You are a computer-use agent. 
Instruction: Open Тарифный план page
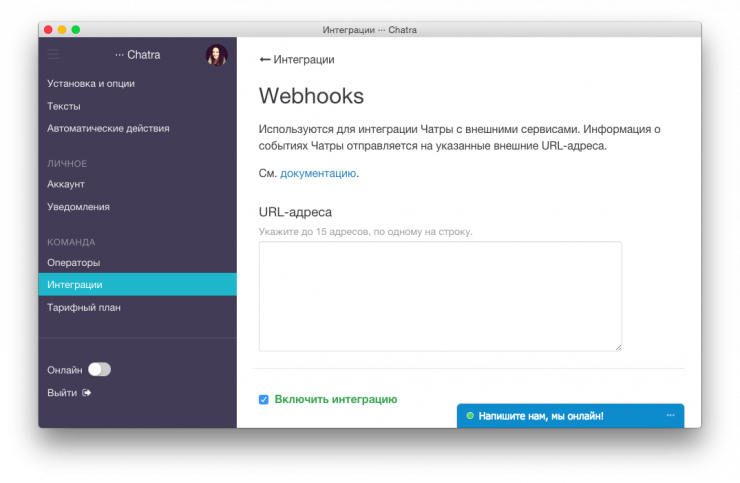(84, 308)
